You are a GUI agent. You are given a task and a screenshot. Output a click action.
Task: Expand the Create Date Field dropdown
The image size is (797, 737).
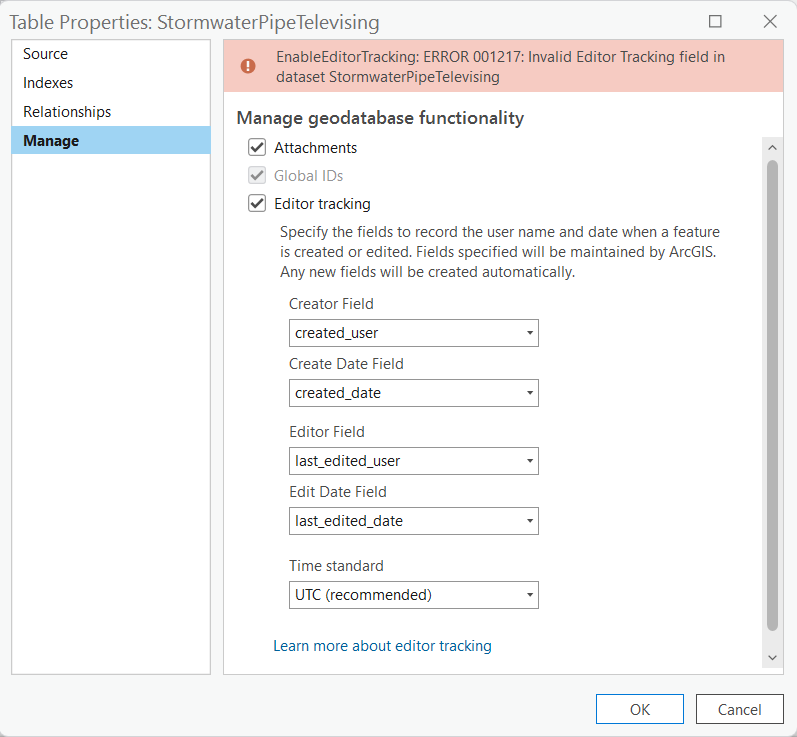414,393
